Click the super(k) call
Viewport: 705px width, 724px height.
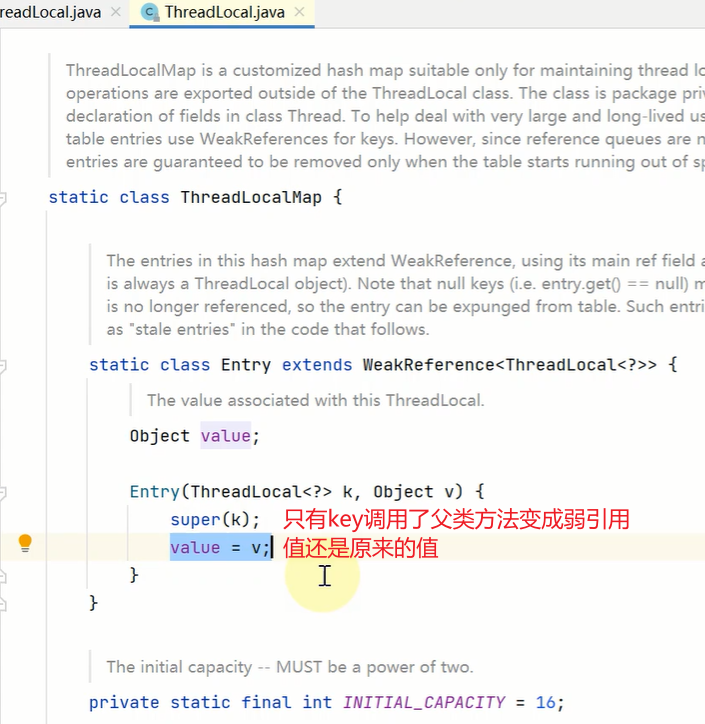click(214, 520)
